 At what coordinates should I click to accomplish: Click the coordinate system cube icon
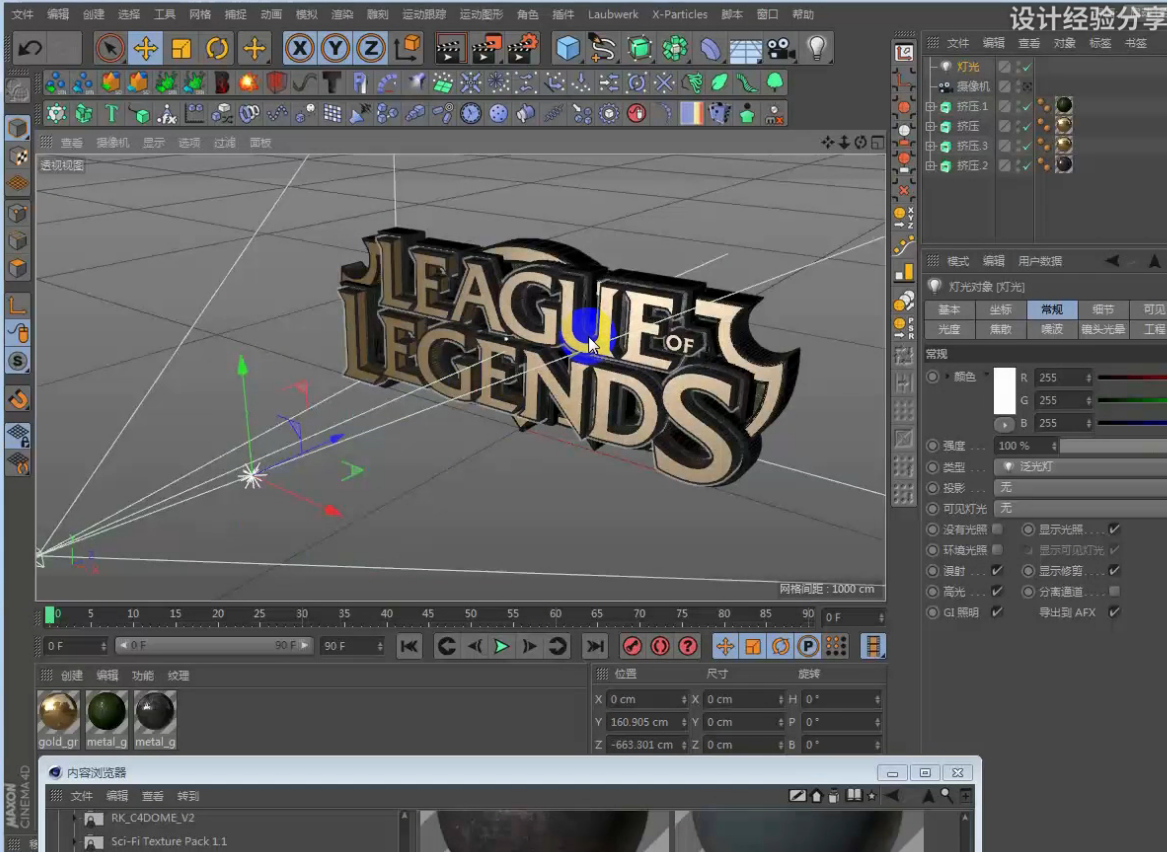pos(408,48)
